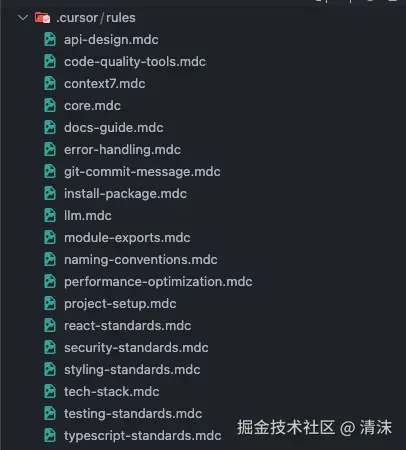Open error-handling.mdc file
This screenshot has width=406, height=450.
click(x=122, y=150)
